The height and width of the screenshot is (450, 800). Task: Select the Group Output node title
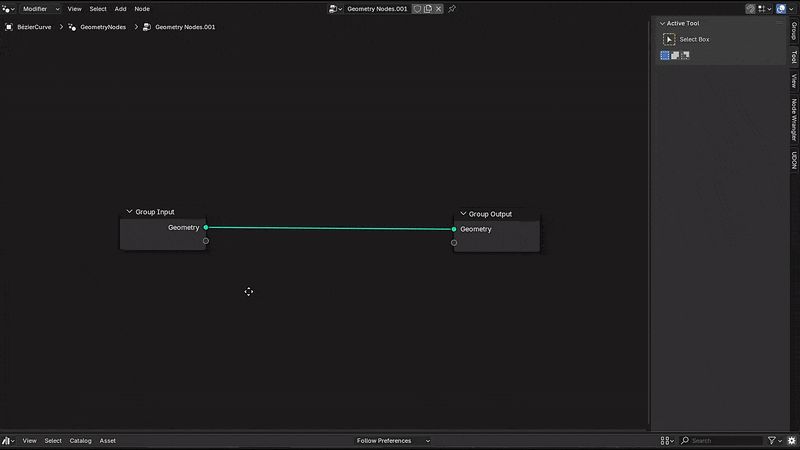pyautogui.click(x=490, y=214)
